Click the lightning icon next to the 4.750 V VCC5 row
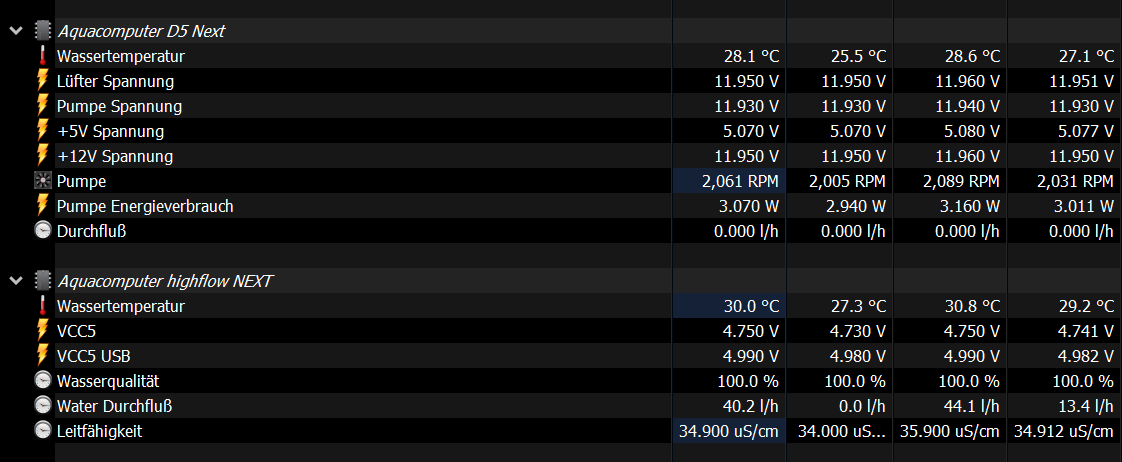Screen dimensions: 1122x462 [x=43, y=330]
